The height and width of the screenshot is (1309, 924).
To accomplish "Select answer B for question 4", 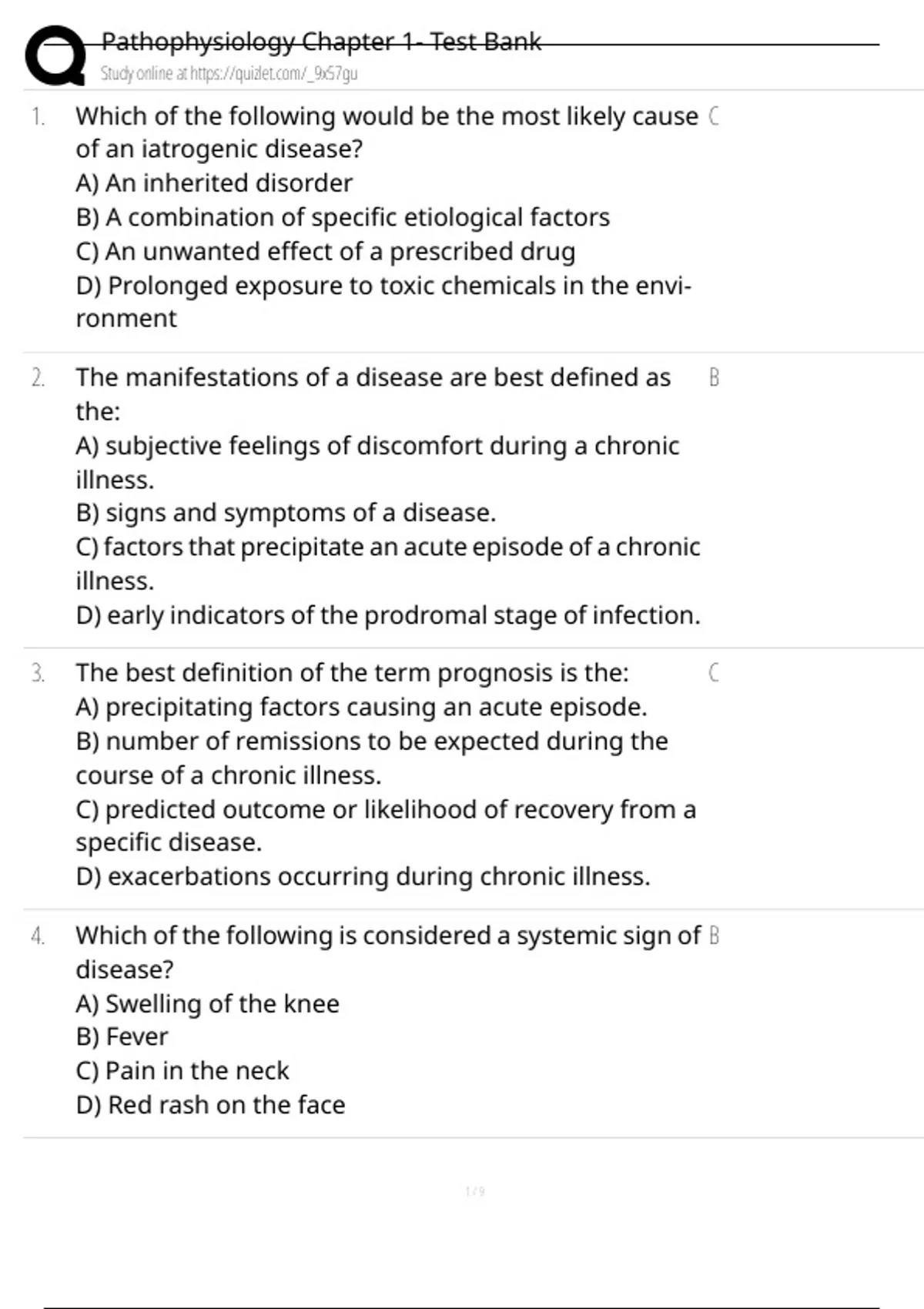I will coord(713,936).
